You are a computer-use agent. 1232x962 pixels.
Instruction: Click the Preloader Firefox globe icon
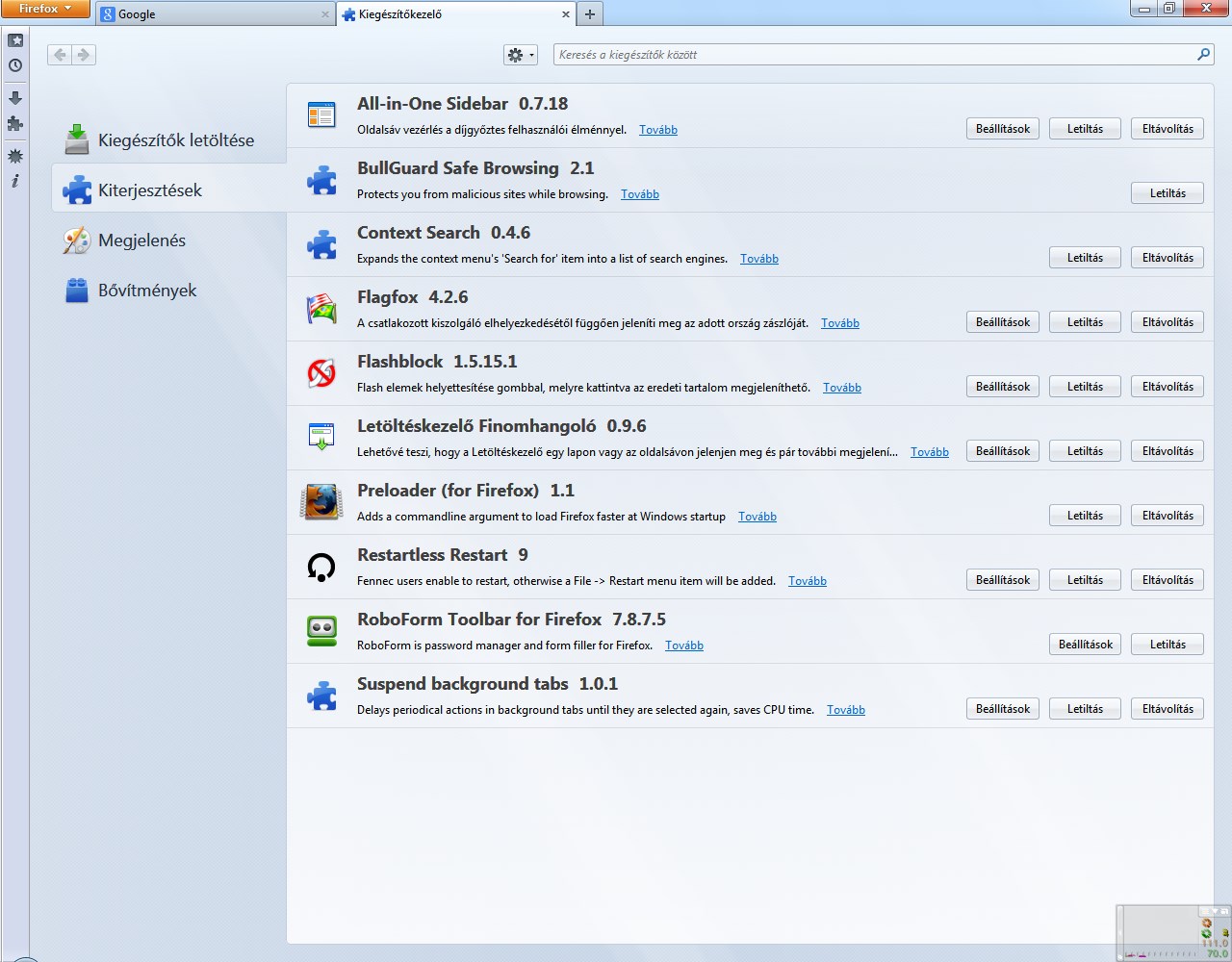click(x=321, y=502)
